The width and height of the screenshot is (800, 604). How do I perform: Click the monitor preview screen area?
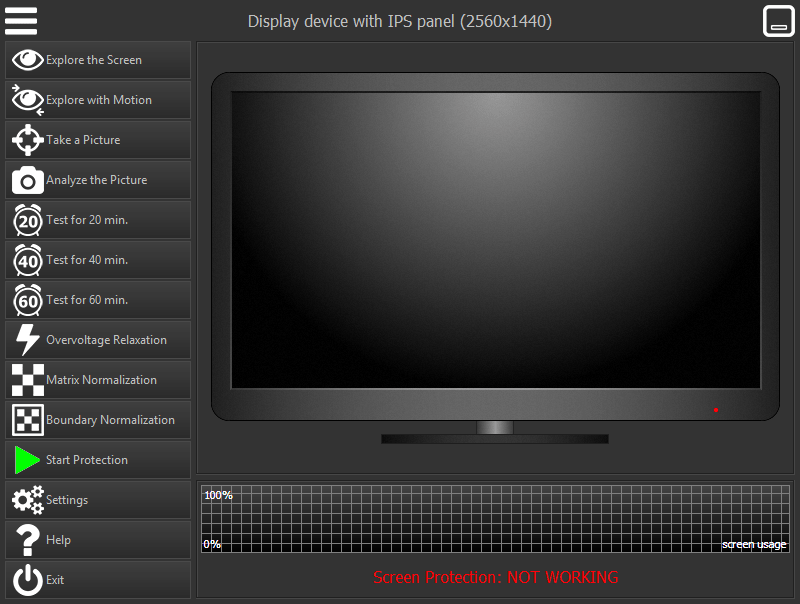[495, 240]
